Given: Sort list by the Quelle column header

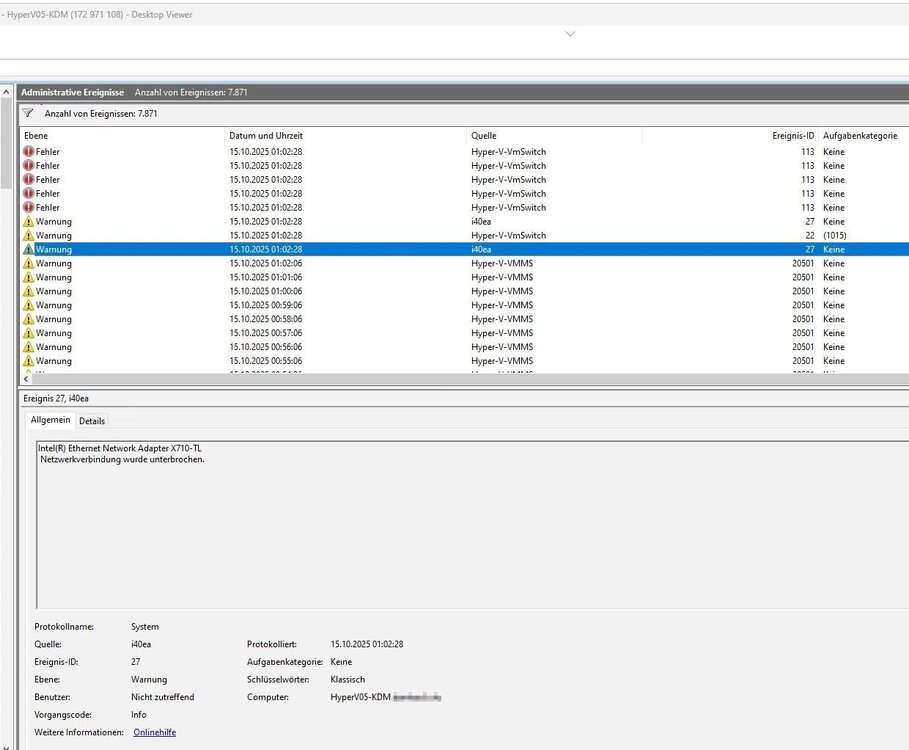Looking at the screenshot, I should point(484,136).
